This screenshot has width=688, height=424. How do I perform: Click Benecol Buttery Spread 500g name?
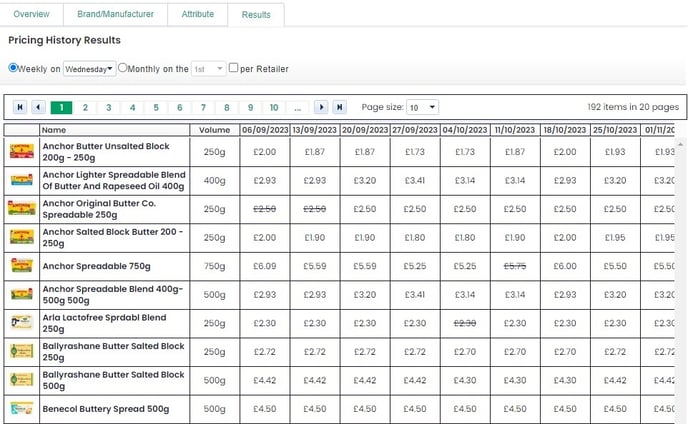[x=106, y=409]
